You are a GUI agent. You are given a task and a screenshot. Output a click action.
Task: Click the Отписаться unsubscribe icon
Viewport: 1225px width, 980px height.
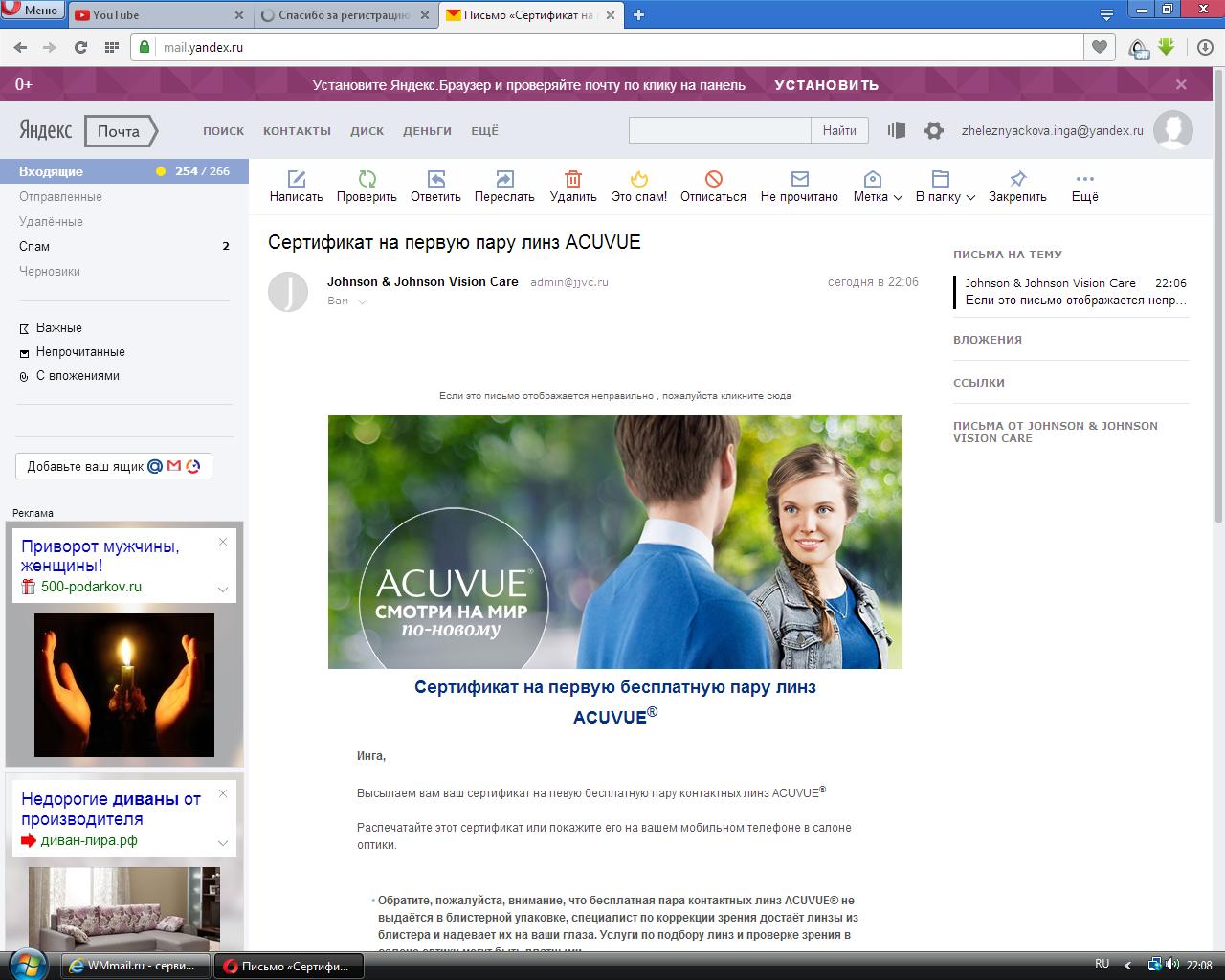(713, 179)
